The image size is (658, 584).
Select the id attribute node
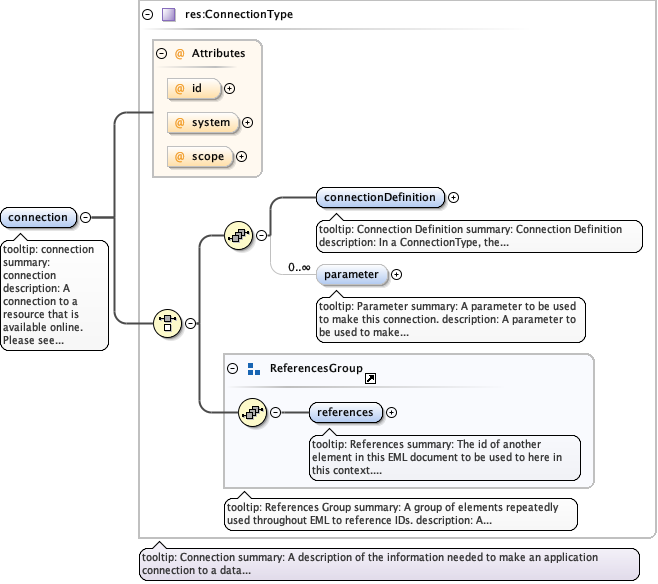click(192, 89)
